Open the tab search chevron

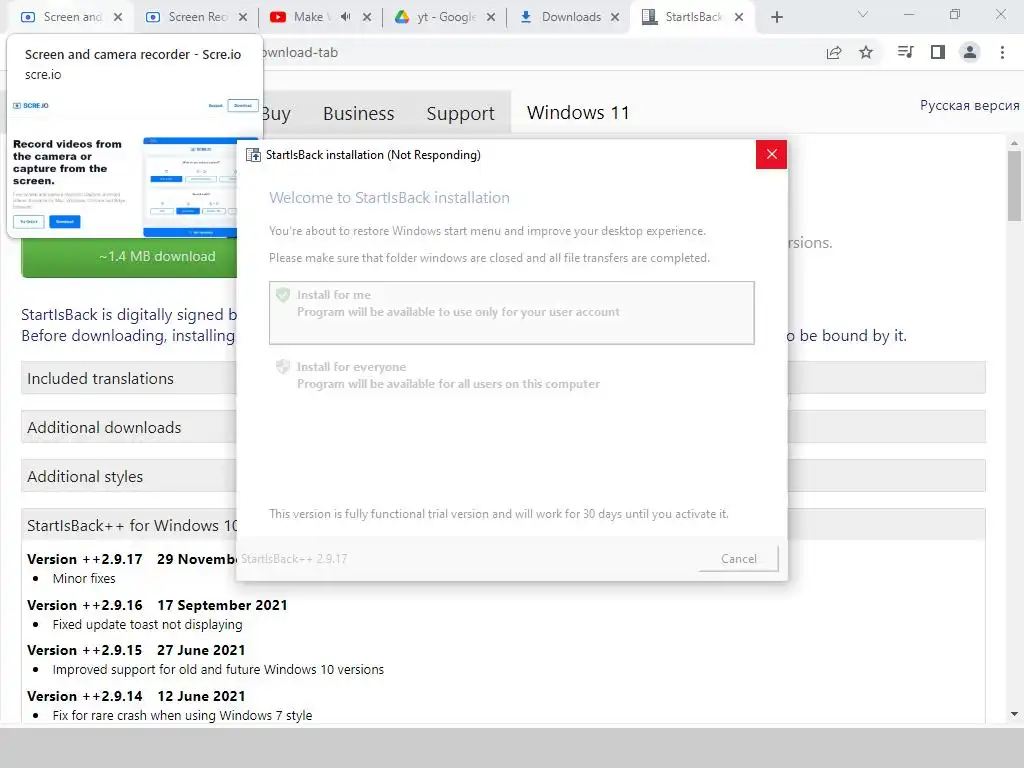tap(863, 14)
